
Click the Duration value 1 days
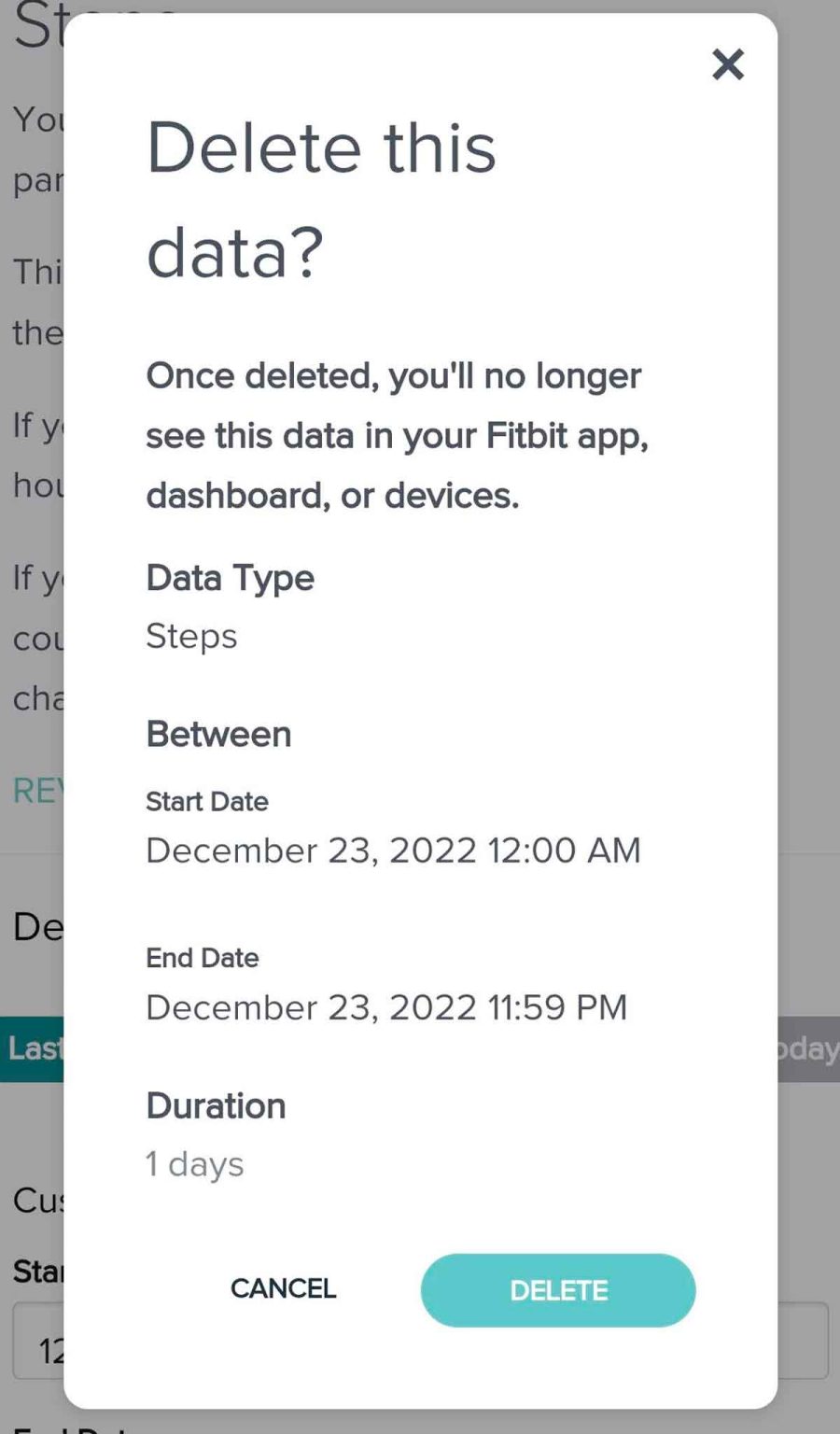point(194,1163)
